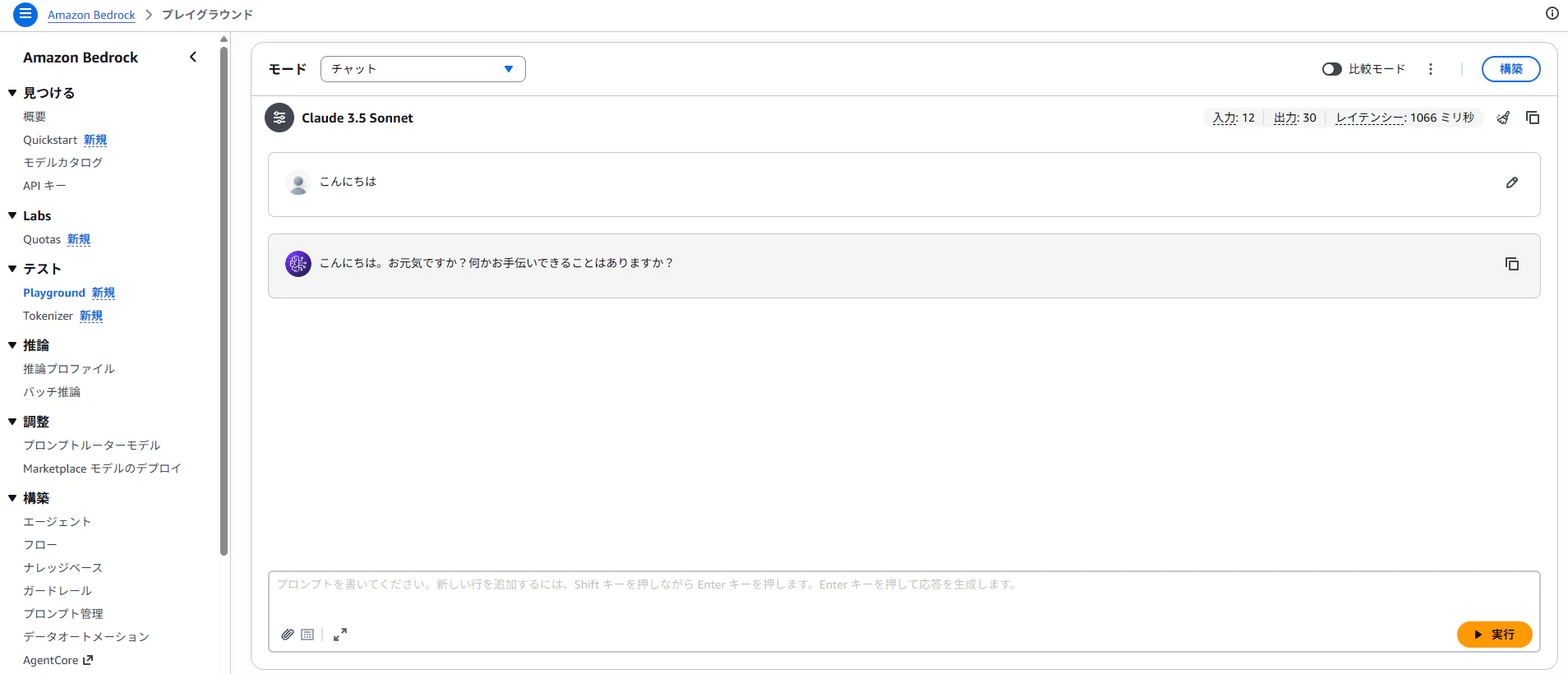Click the 入力: 12 token metric
Image resolution: width=1568 pixels, height=674 pixels.
(1234, 118)
